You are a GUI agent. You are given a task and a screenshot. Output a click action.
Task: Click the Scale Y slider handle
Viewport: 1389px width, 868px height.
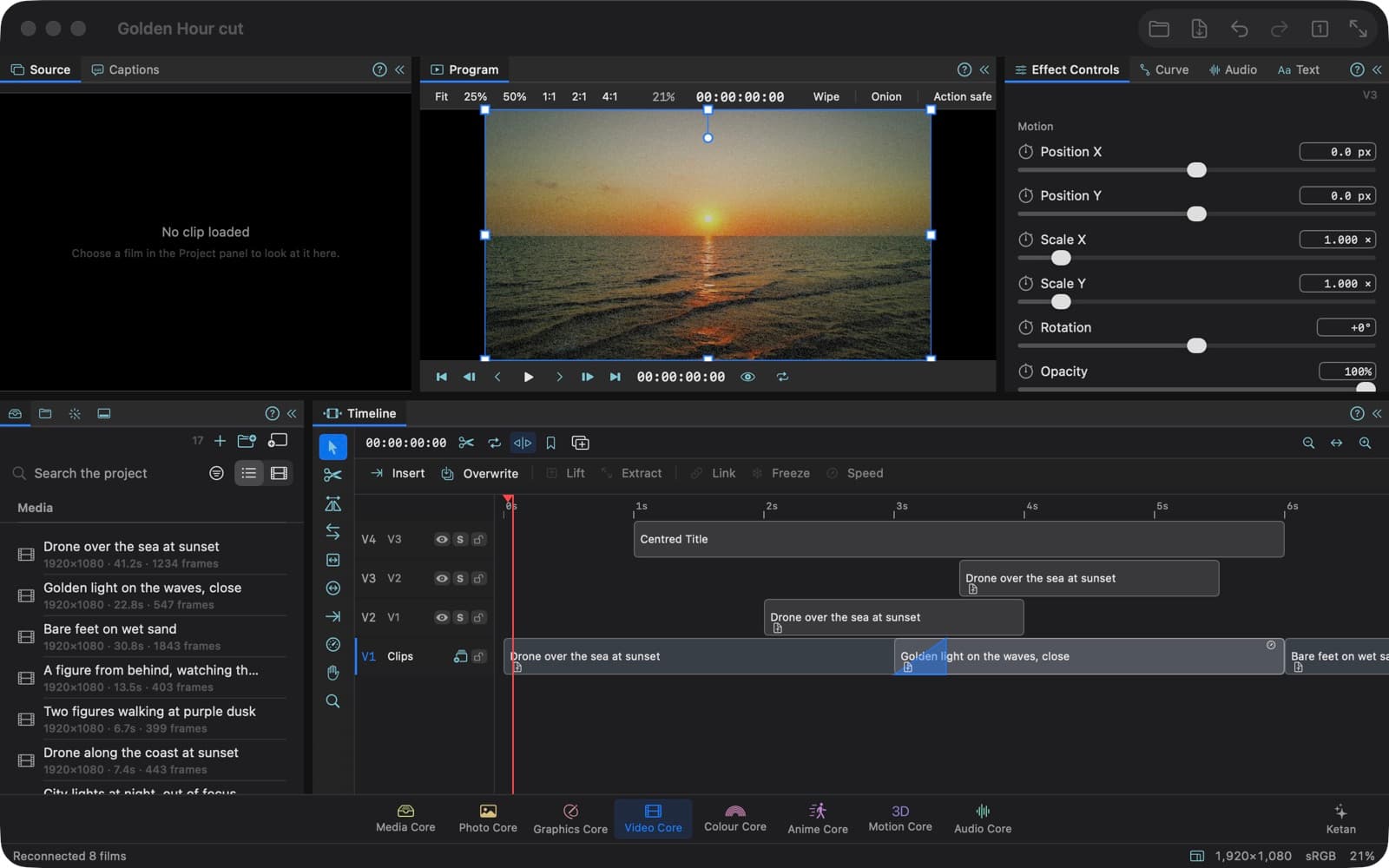(1061, 302)
